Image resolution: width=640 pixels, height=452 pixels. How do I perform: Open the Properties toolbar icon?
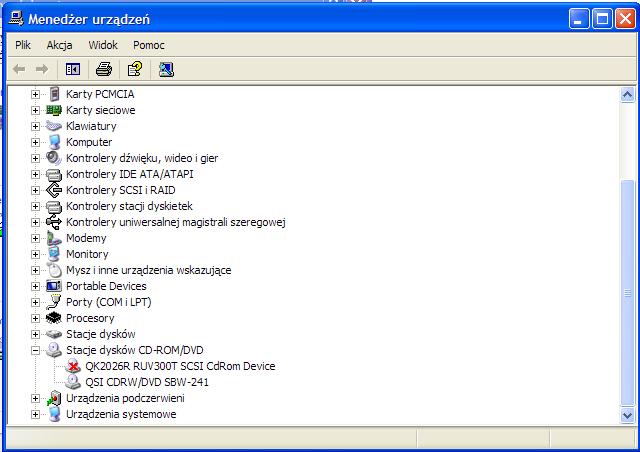click(135, 69)
